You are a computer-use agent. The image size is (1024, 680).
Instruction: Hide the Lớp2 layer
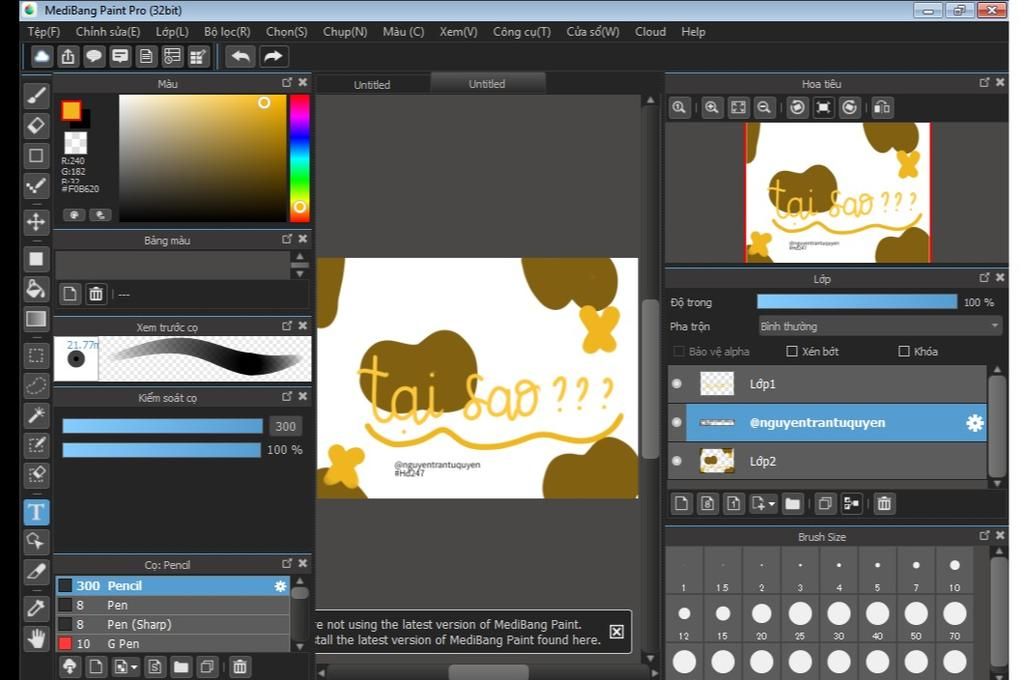point(677,461)
